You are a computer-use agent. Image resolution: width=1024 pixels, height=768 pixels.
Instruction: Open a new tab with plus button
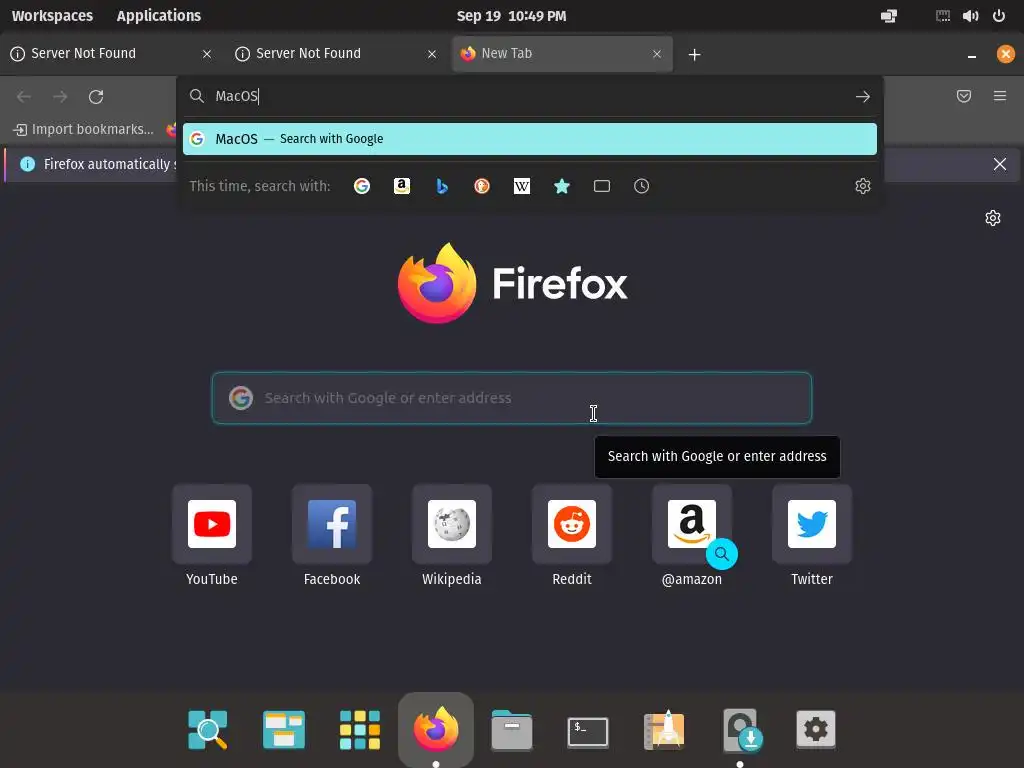[x=694, y=55]
